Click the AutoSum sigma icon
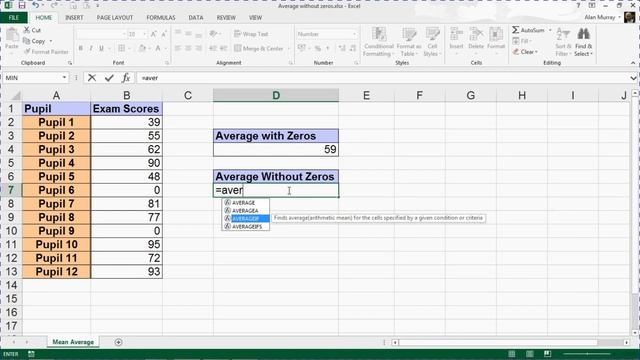The height and width of the screenshot is (360, 640). 516,30
